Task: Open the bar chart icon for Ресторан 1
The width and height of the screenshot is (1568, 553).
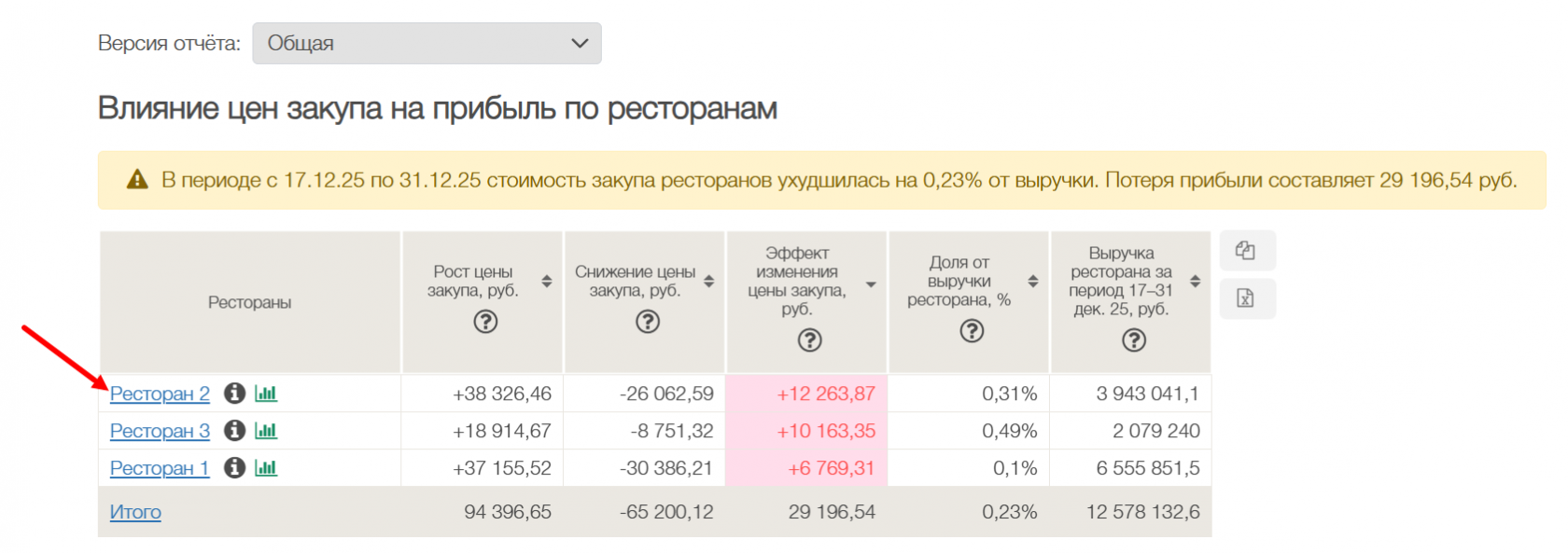Action: 266,468
